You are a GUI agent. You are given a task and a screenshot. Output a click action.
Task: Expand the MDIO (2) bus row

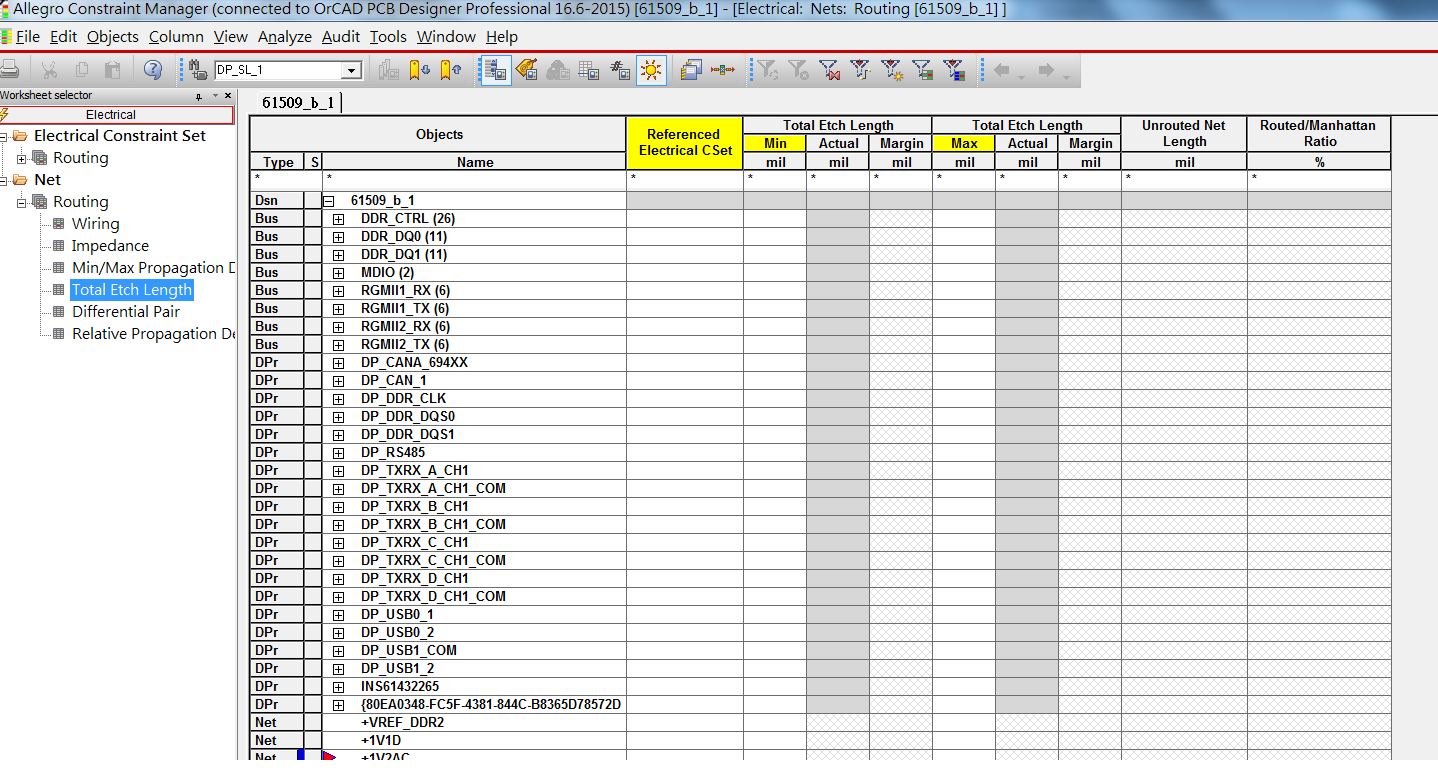(x=338, y=273)
